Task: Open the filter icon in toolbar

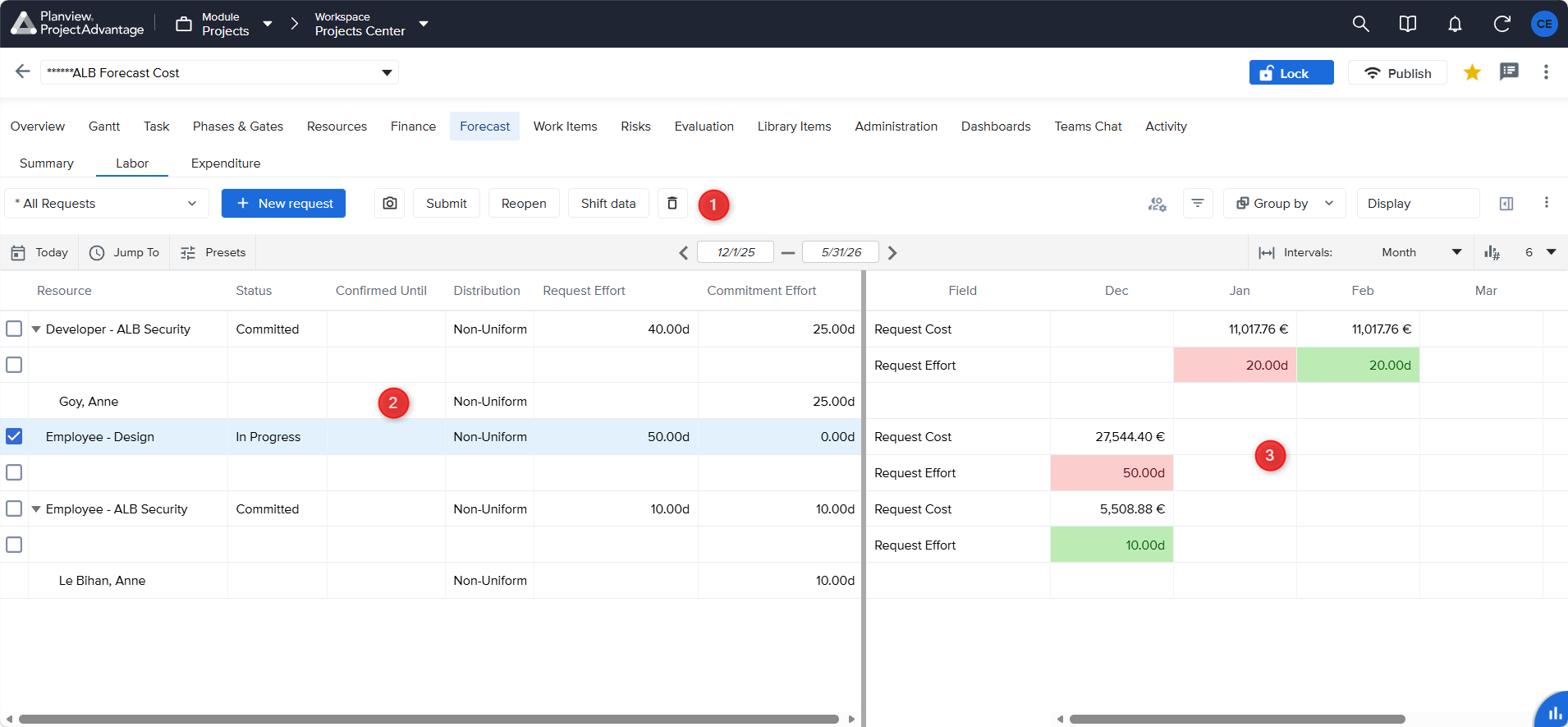Action: pyautogui.click(x=1198, y=203)
